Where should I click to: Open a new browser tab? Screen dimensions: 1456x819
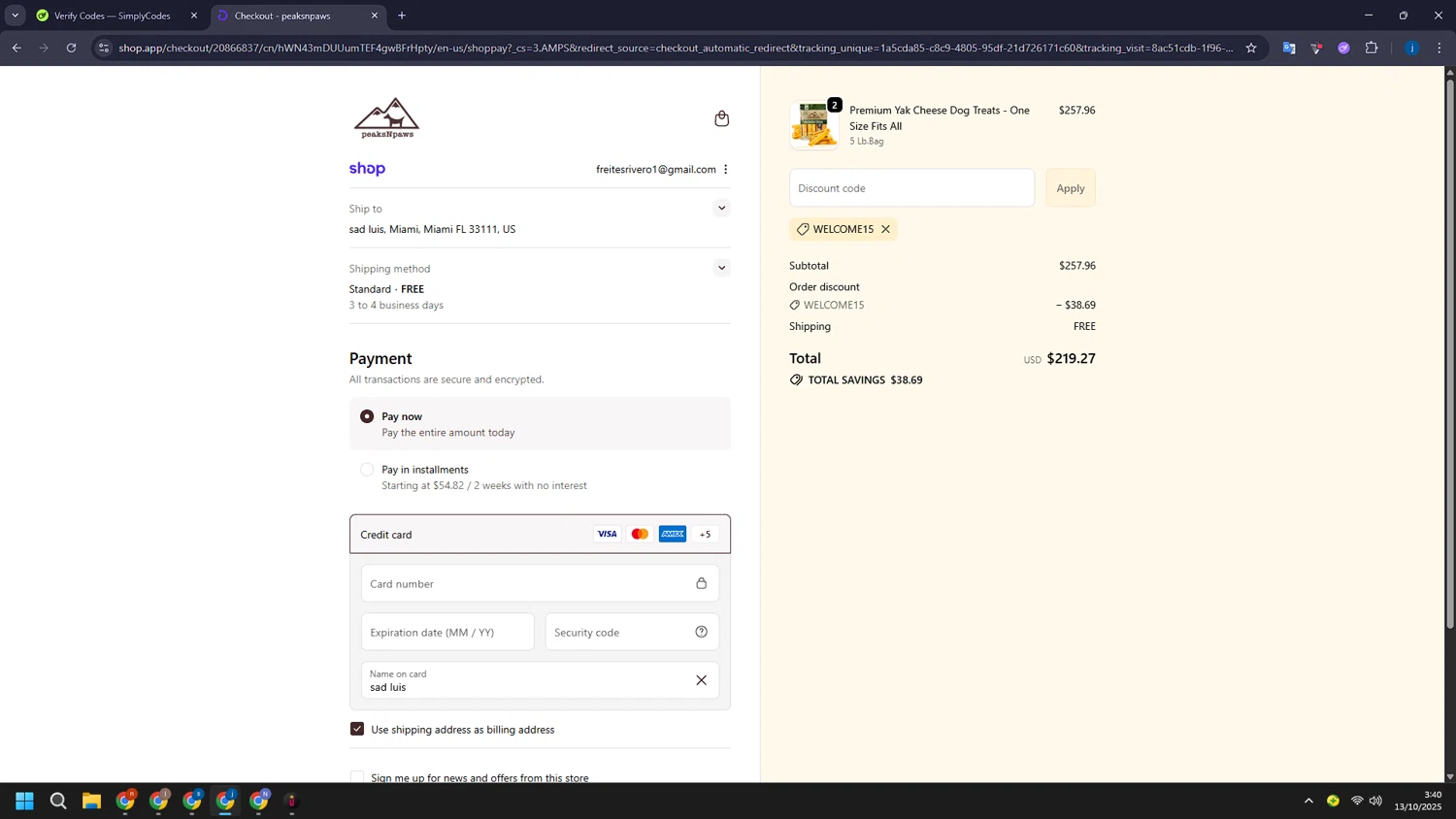tap(402, 16)
